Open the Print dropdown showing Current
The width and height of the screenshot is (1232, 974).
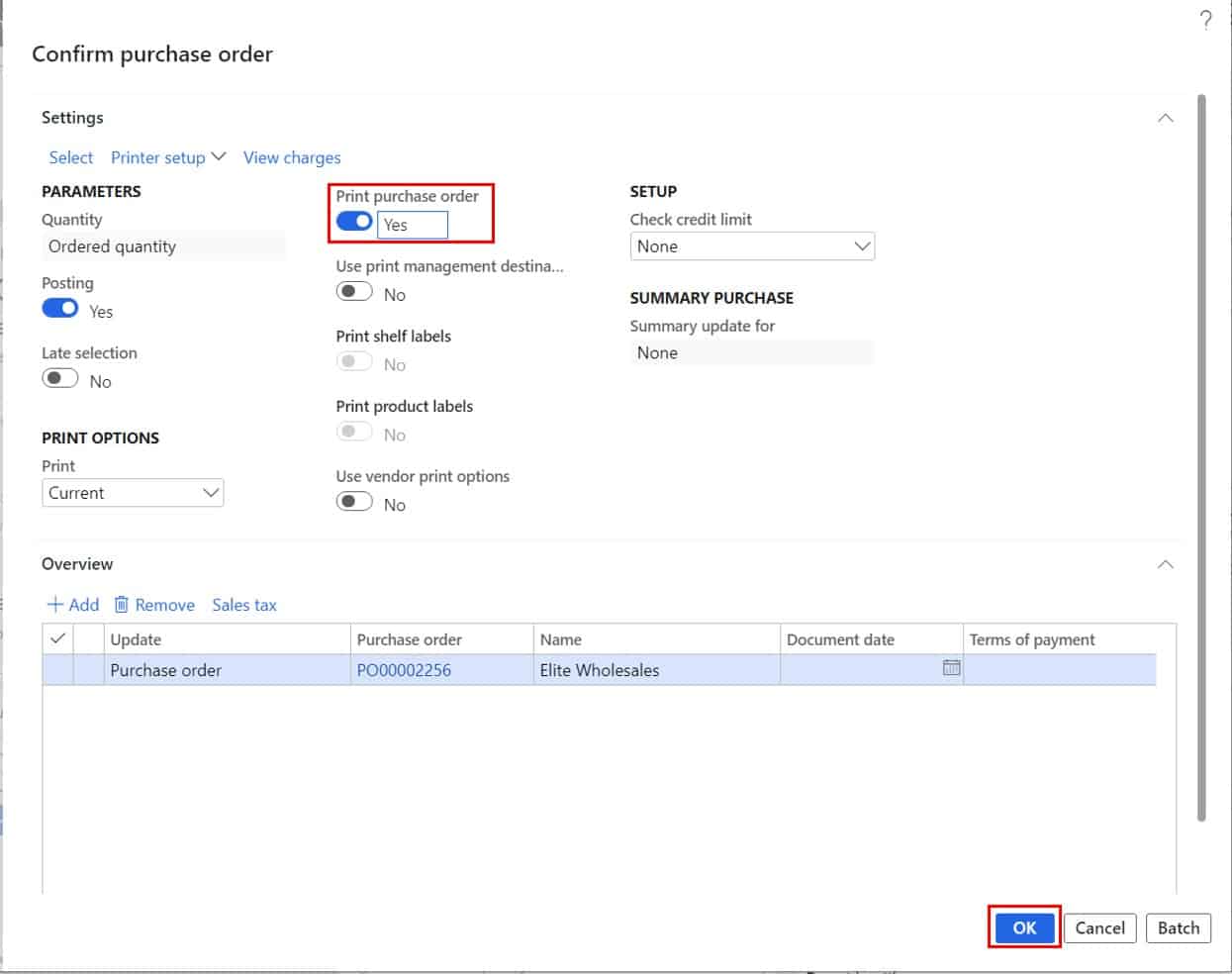pyautogui.click(x=133, y=493)
